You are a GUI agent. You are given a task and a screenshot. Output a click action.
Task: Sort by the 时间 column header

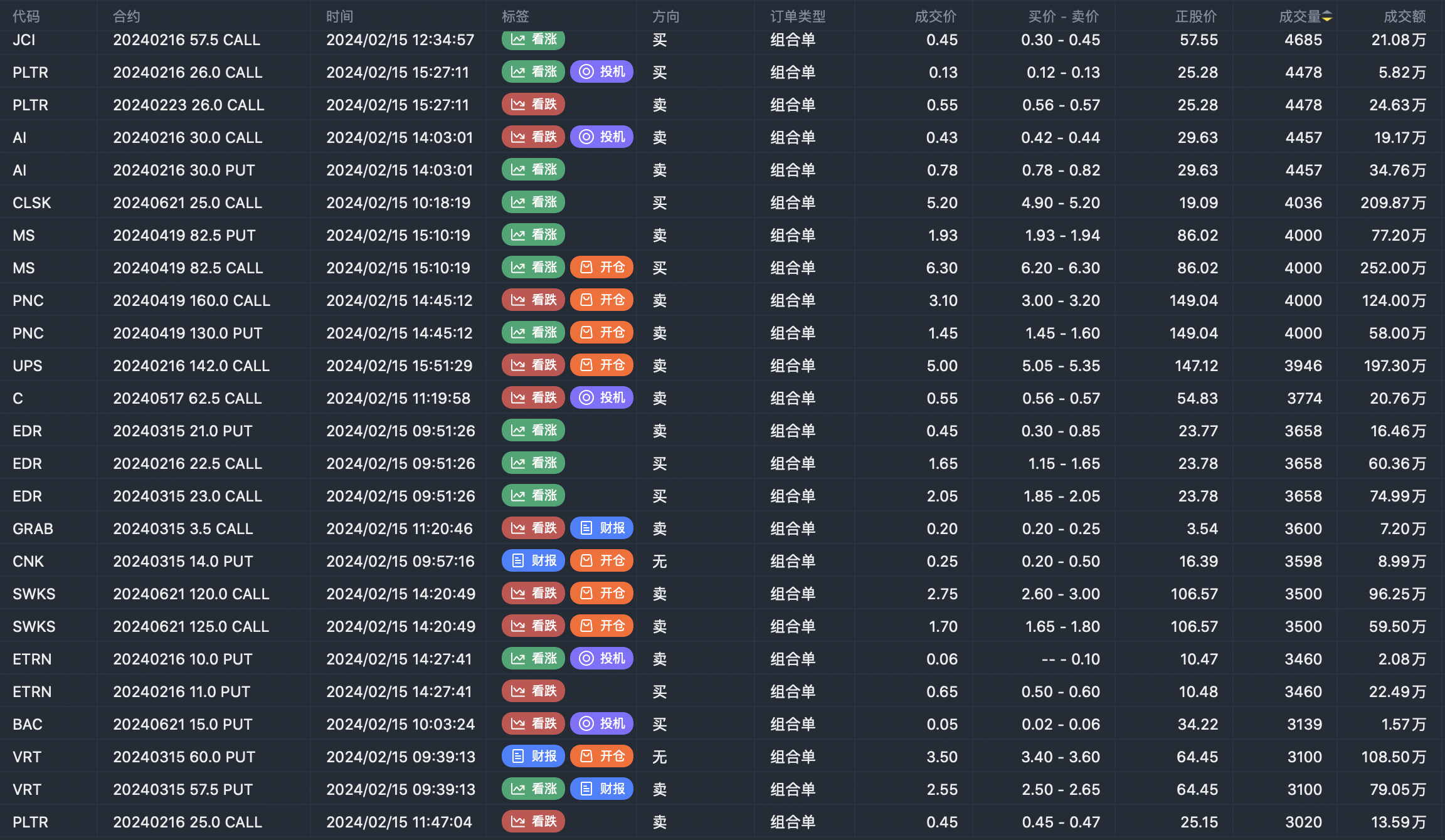(339, 17)
